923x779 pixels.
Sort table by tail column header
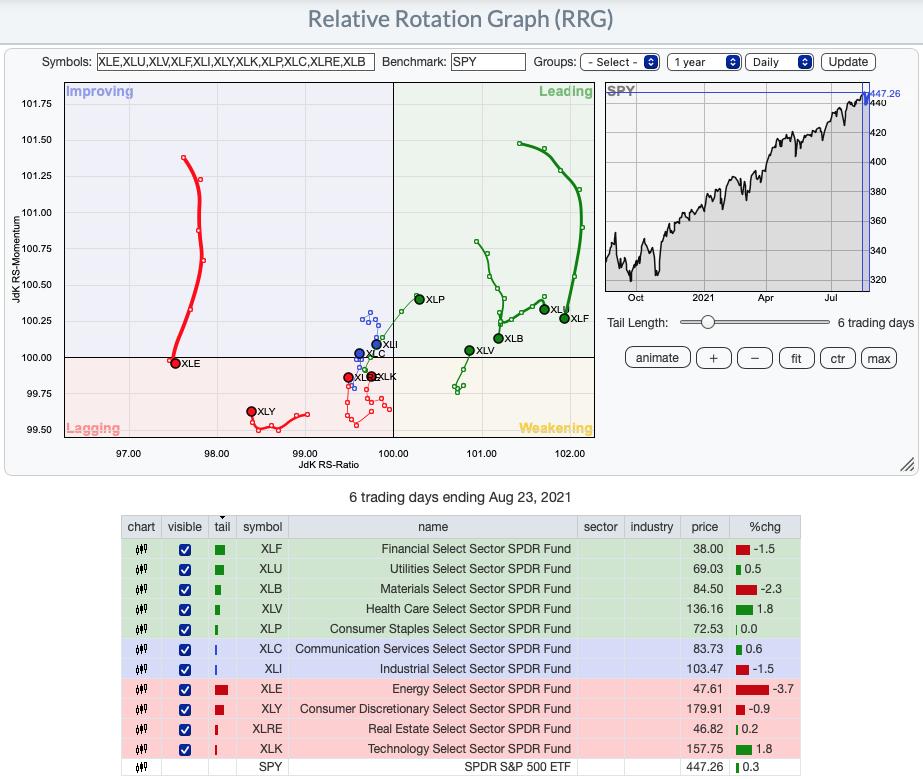pos(223,527)
